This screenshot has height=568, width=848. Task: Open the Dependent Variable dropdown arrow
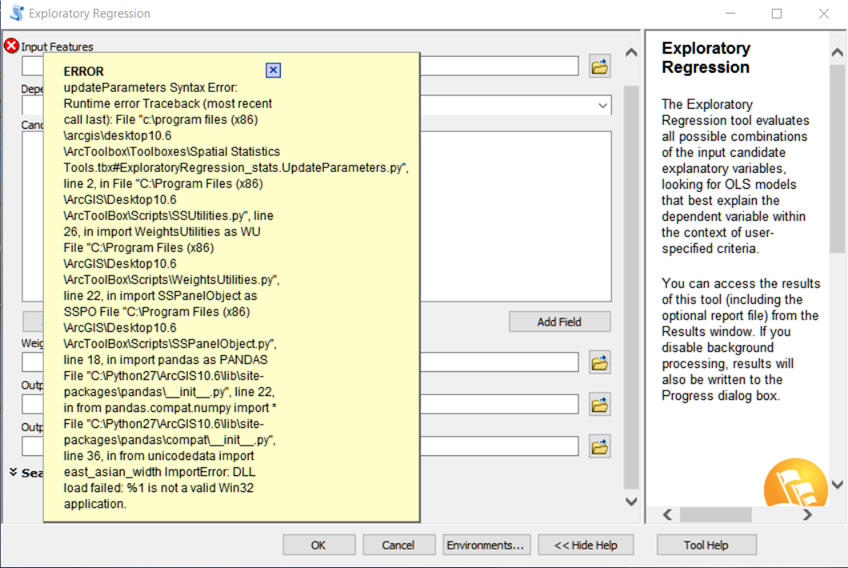pos(602,105)
